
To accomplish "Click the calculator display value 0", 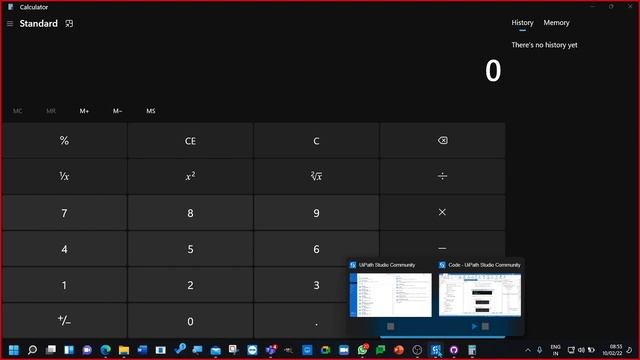I will (493, 71).
